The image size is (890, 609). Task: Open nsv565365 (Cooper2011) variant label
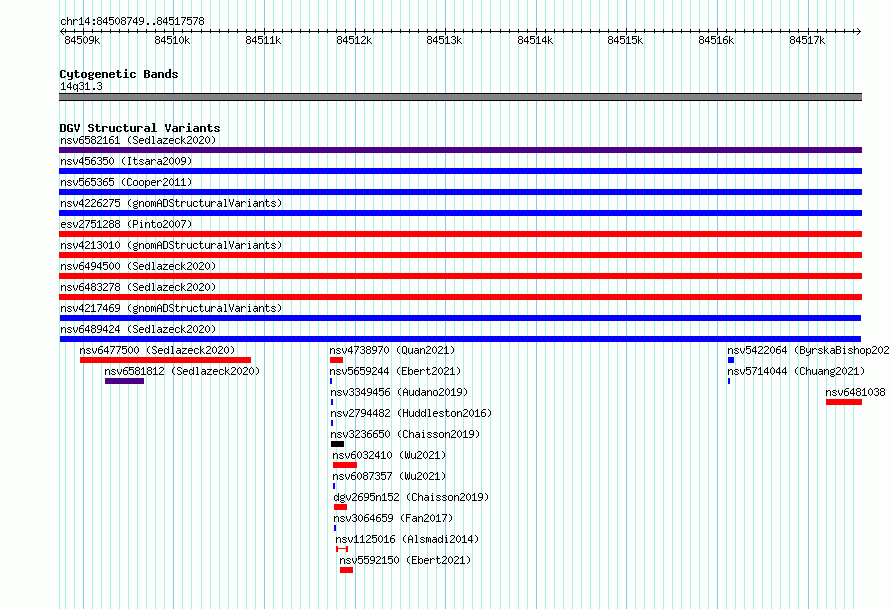[126, 182]
